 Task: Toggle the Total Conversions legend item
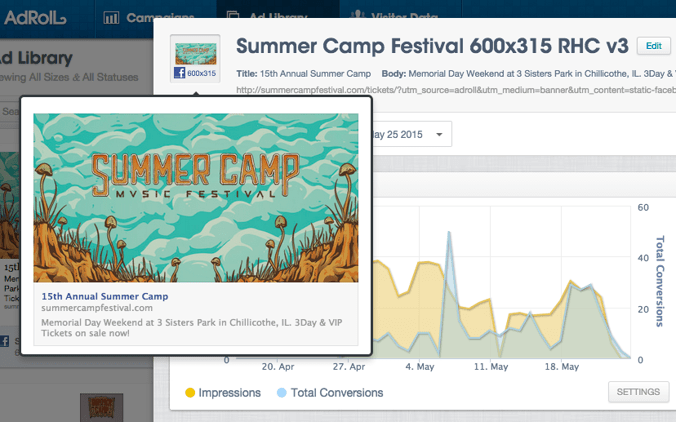(x=330, y=393)
